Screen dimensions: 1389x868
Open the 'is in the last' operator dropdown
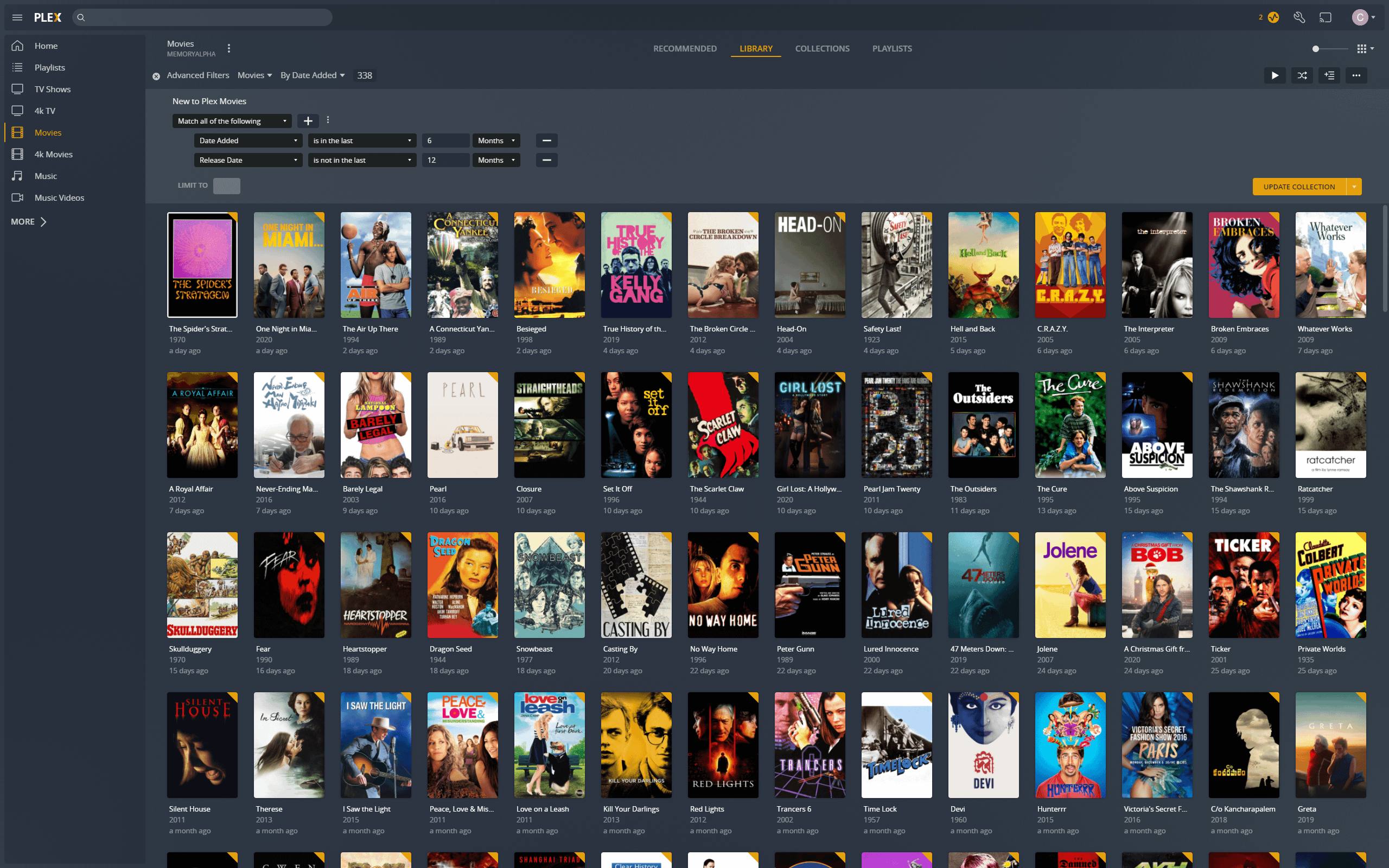coord(361,141)
